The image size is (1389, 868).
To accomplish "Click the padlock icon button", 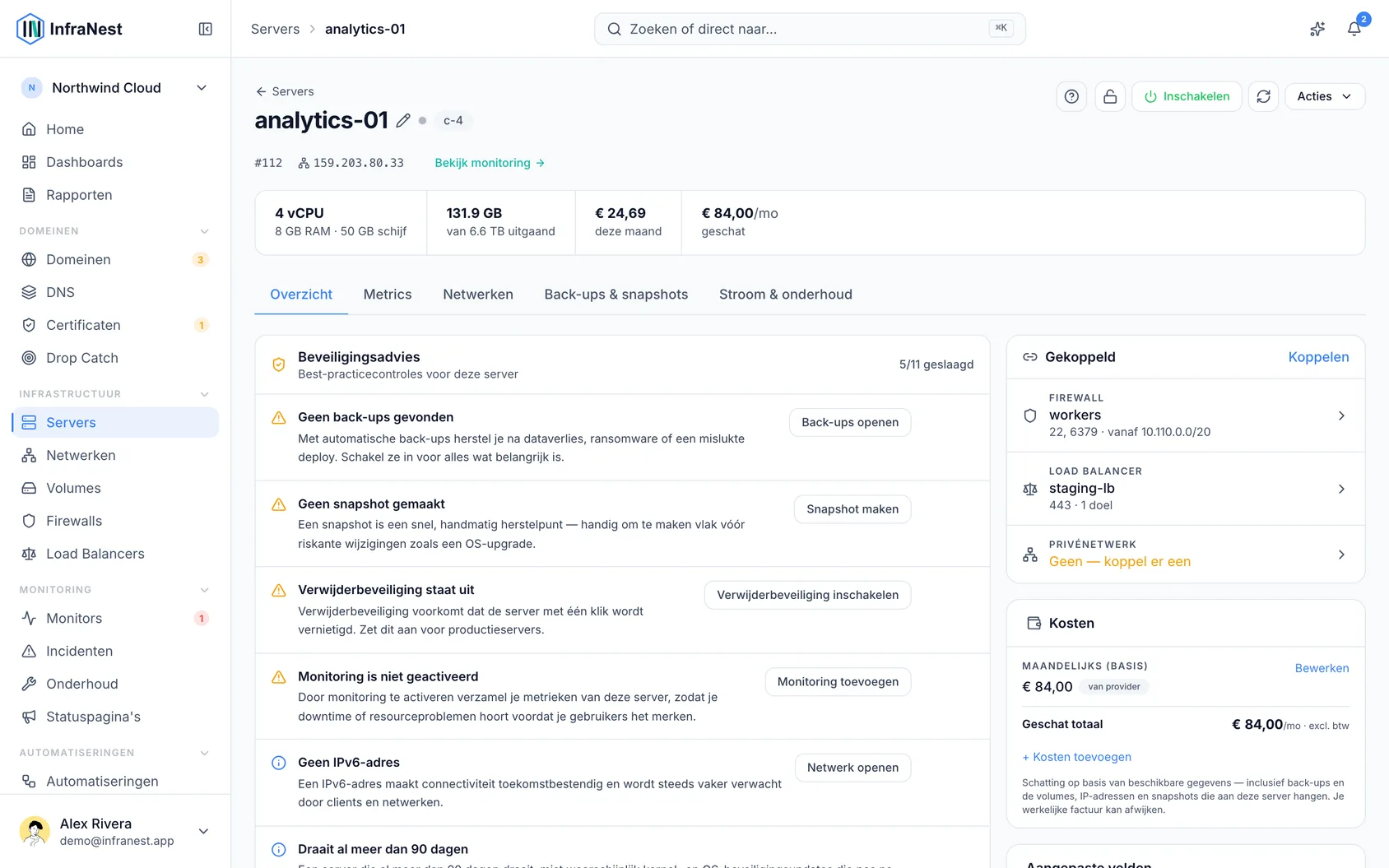I will (1110, 96).
